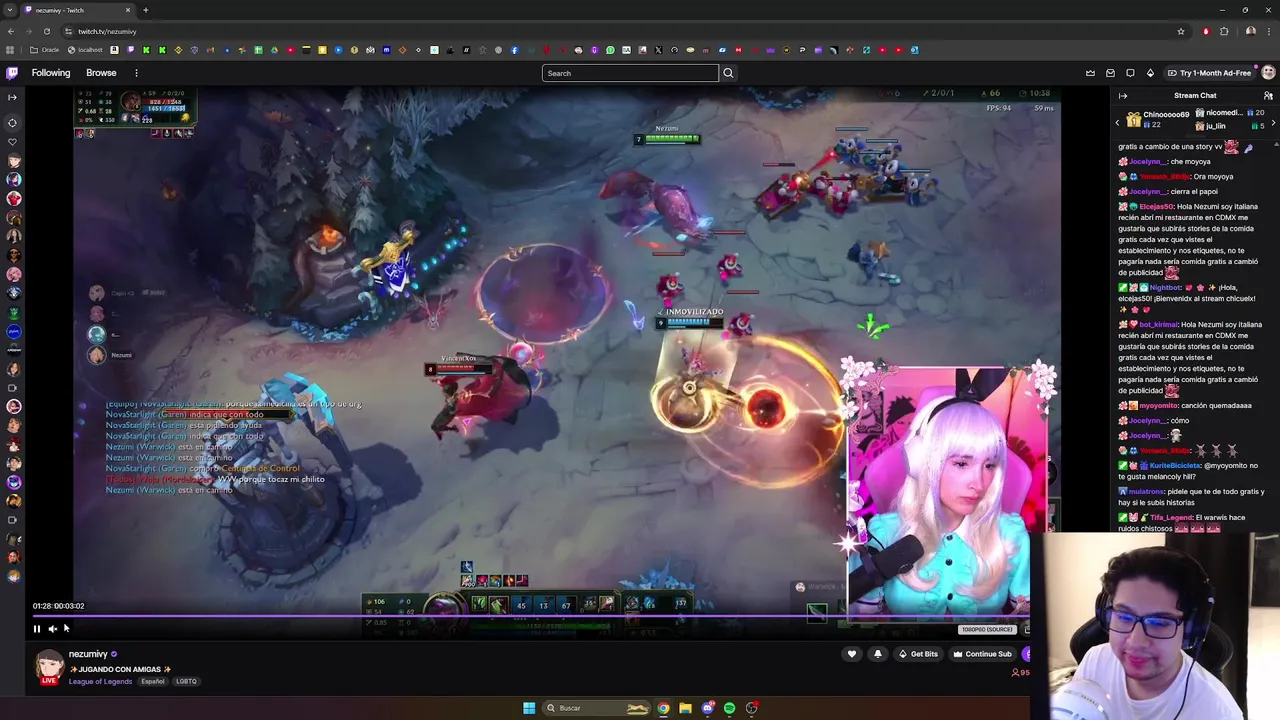Open the 1080p60 source quality label
This screenshot has height=720, width=1280.
[987, 629]
